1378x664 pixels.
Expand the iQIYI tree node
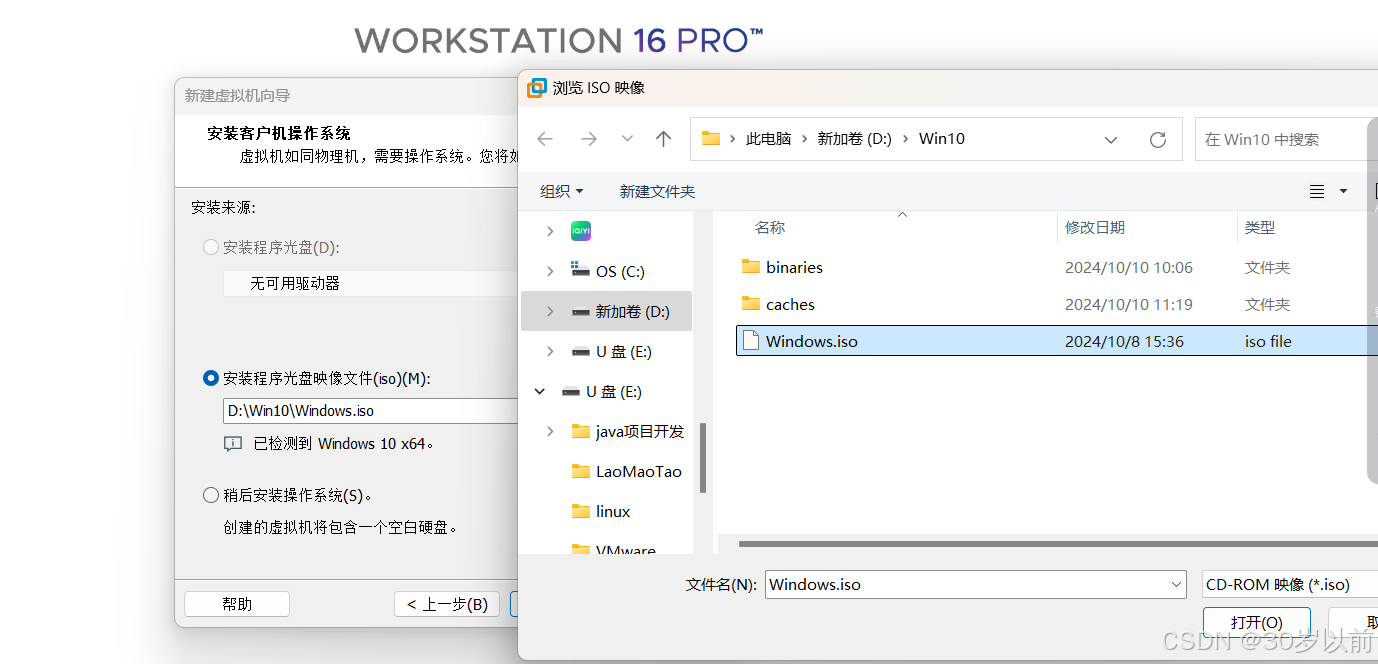point(550,231)
